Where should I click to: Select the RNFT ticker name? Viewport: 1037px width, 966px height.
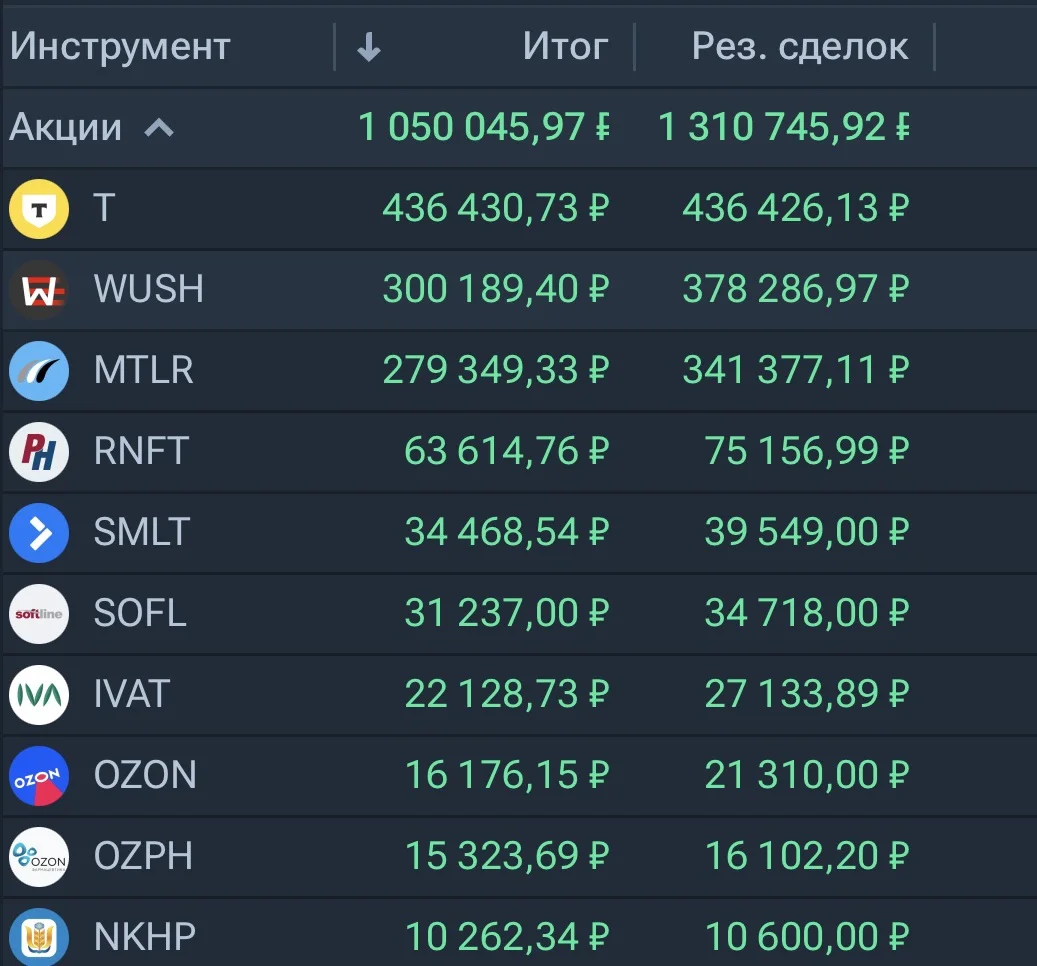point(142,451)
